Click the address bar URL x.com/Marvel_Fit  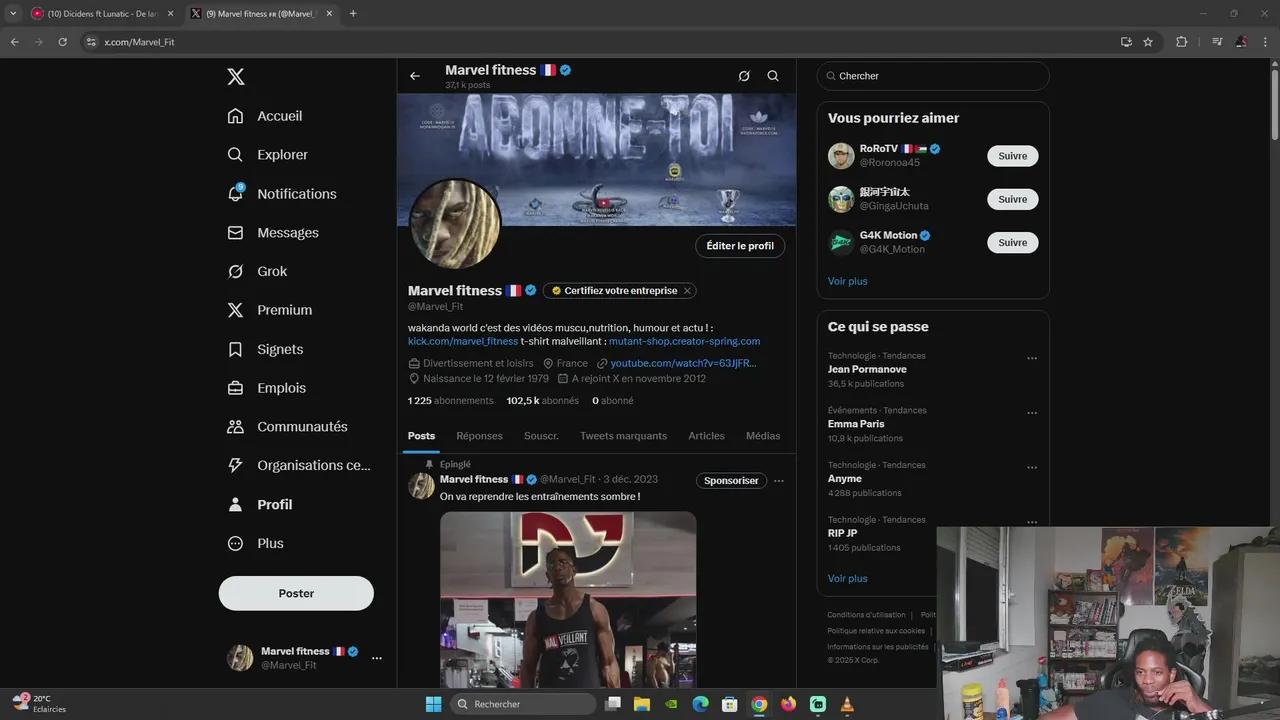[x=139, y=42]
